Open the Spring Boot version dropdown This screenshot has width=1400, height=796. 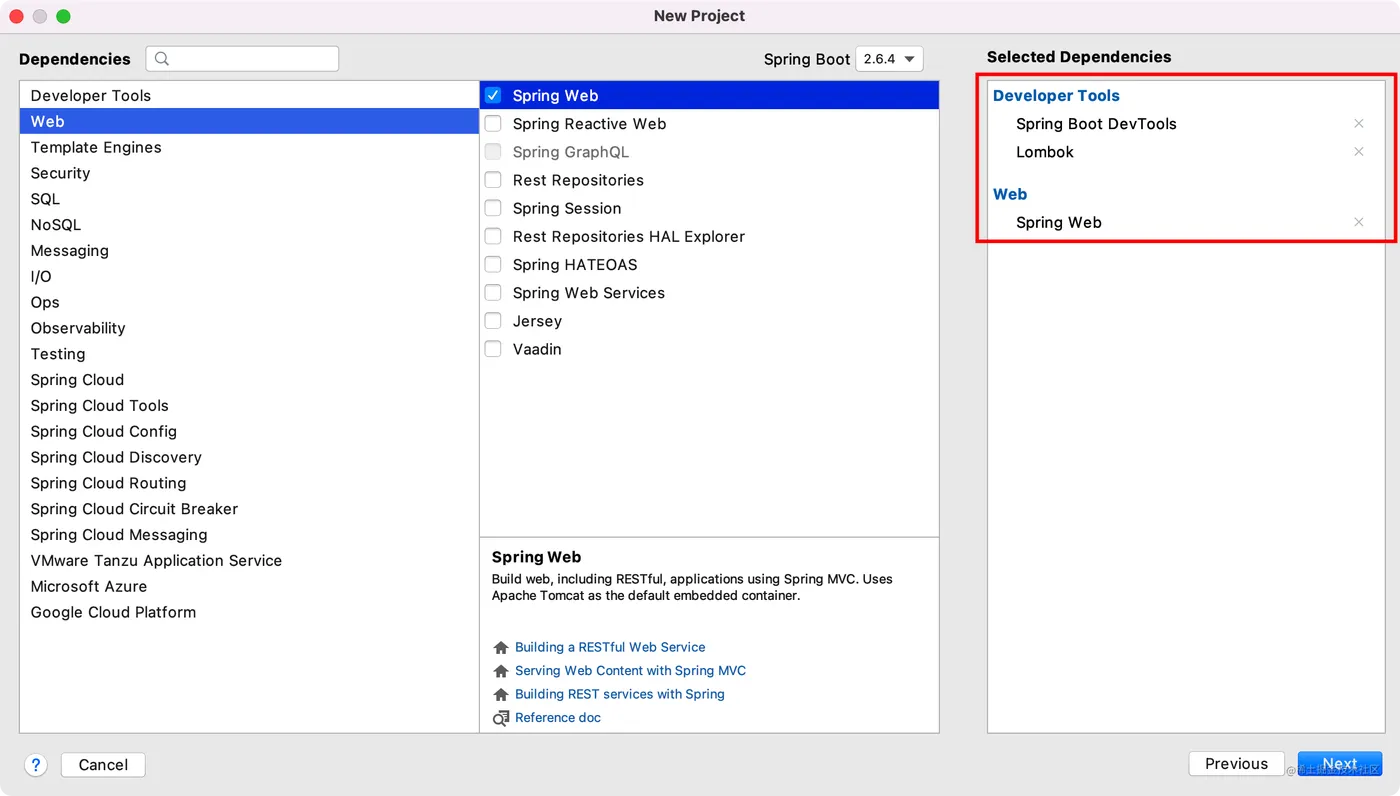pyautogui.click(x=889, y=59)
